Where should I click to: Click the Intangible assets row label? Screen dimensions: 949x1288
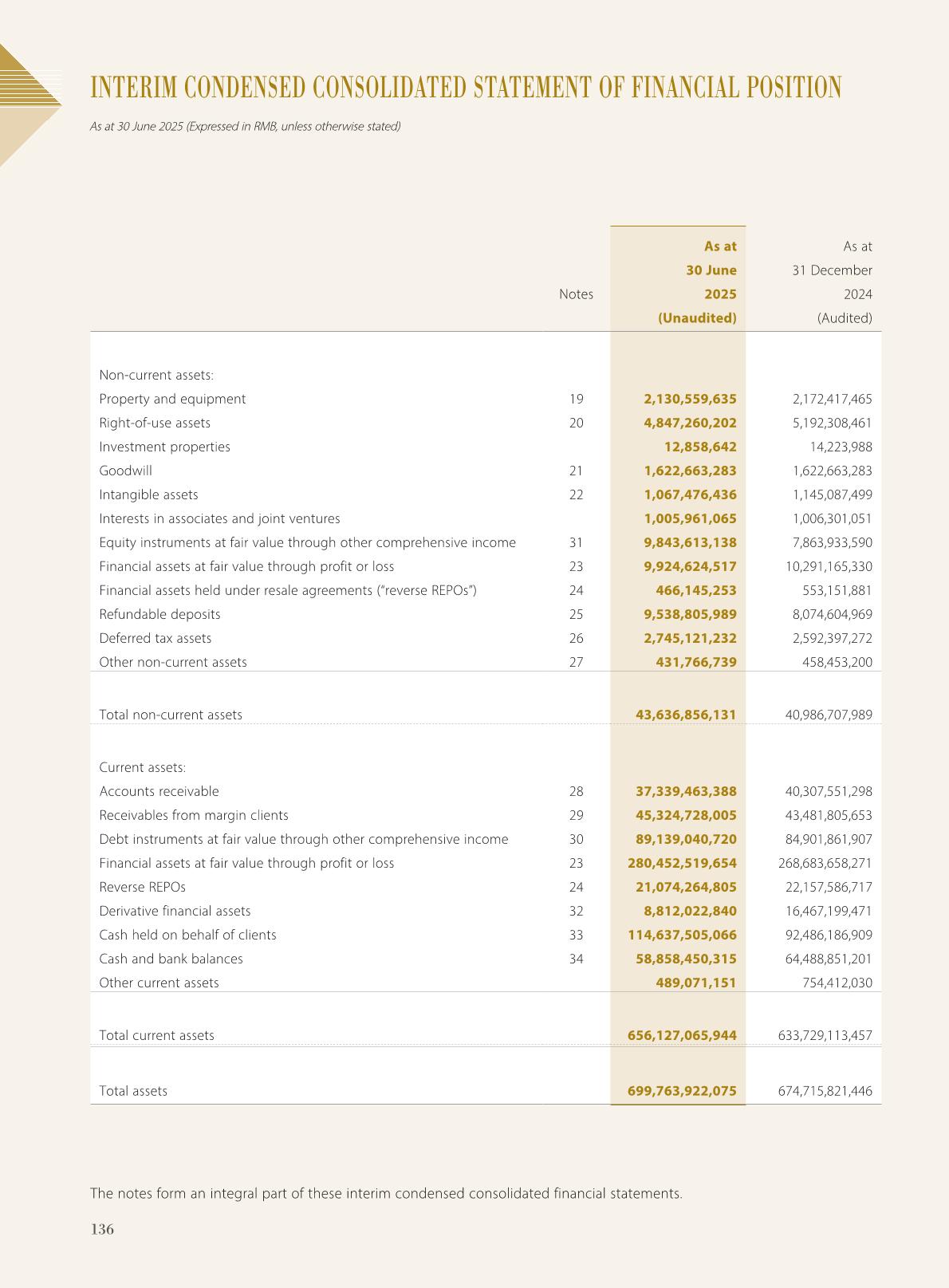[x=148, y=494]
